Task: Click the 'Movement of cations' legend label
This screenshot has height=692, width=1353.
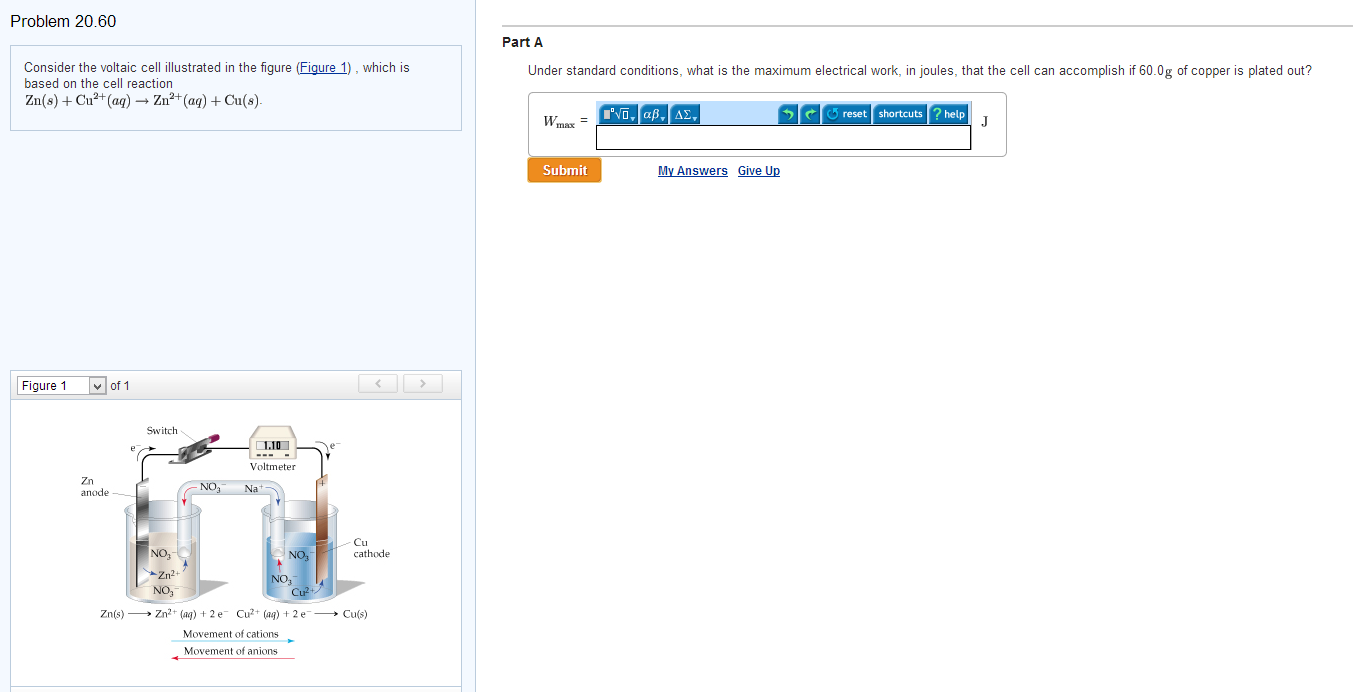Action: coord(231,634)
